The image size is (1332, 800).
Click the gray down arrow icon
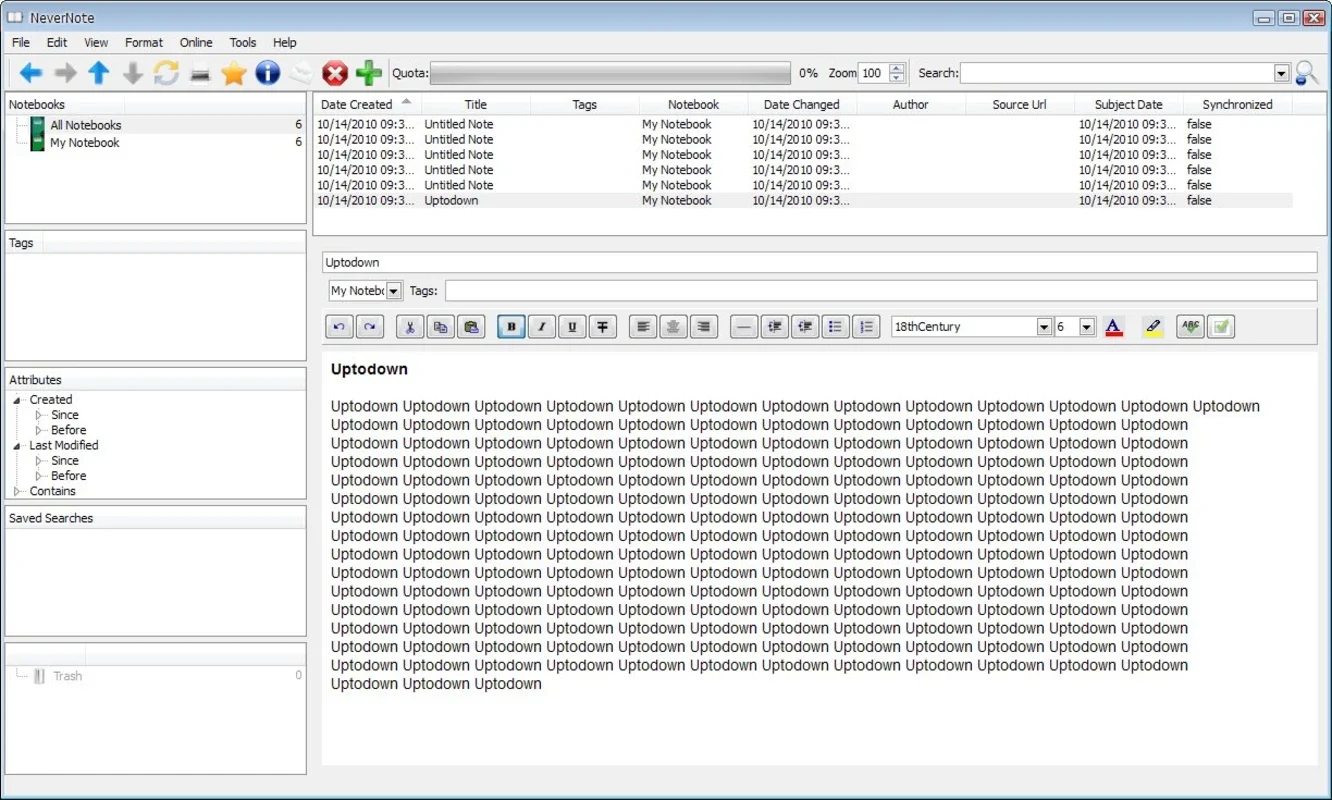tap(132, 72)
